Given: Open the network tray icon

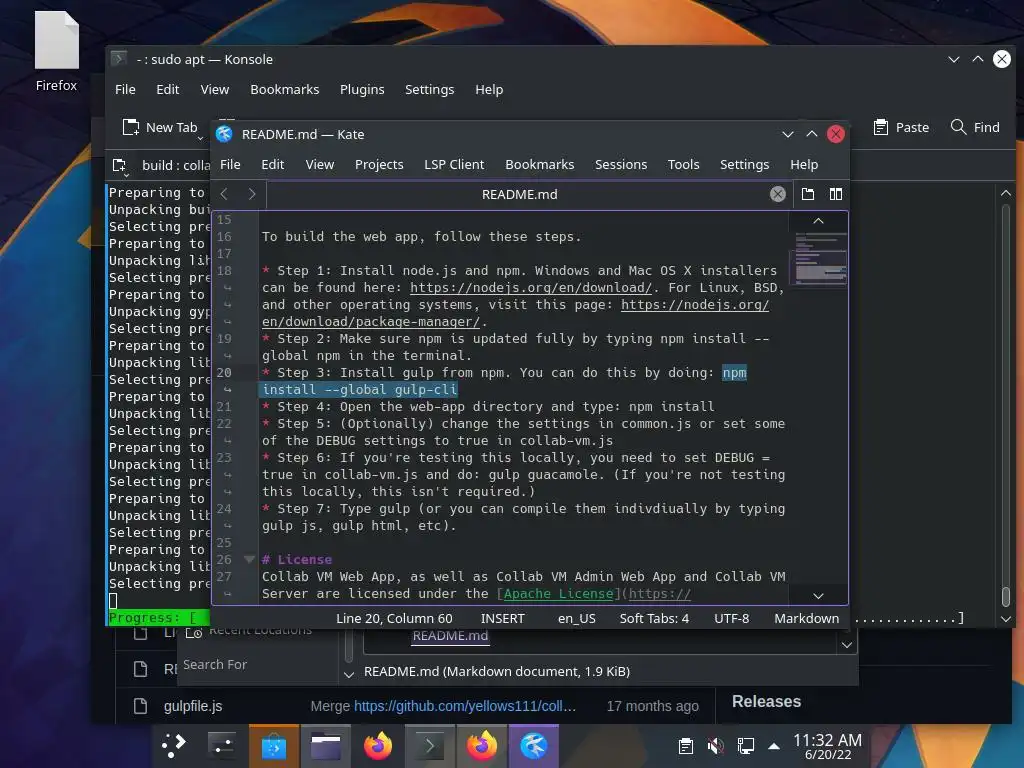Looking at the screenshot, I should [x=745, y=746].
